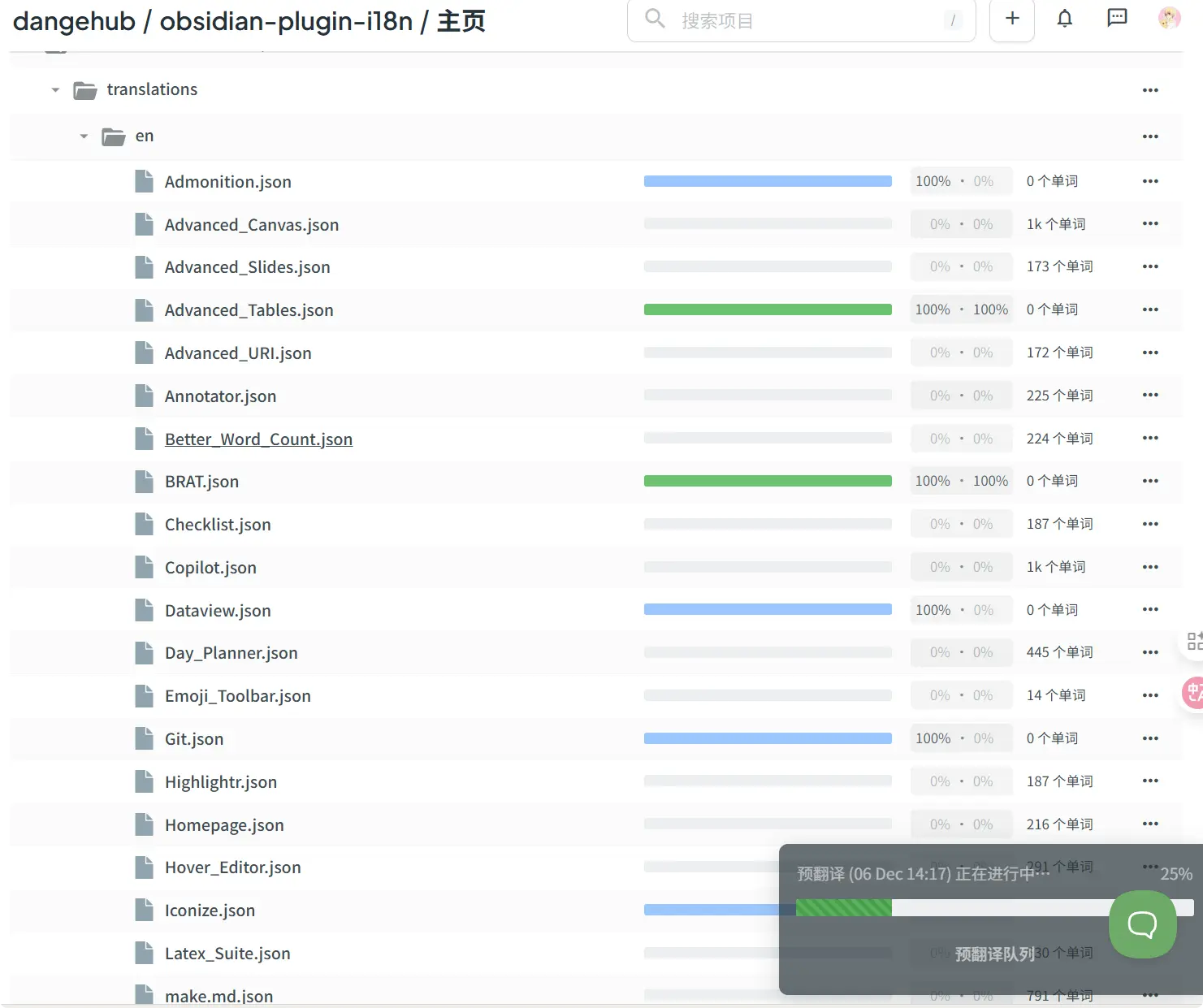Open more options for Advanced_Slides.json
The width and height of the screenshot is (1203, 1008).
pos(1150,266)
